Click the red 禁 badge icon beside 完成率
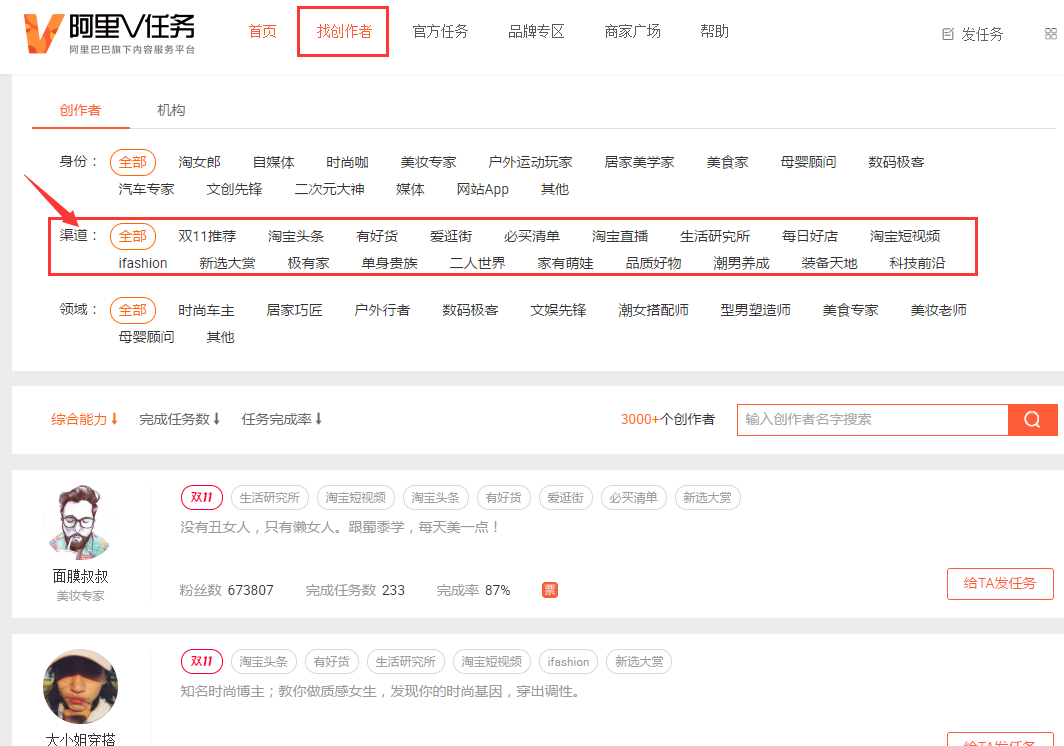 [548, 590]
